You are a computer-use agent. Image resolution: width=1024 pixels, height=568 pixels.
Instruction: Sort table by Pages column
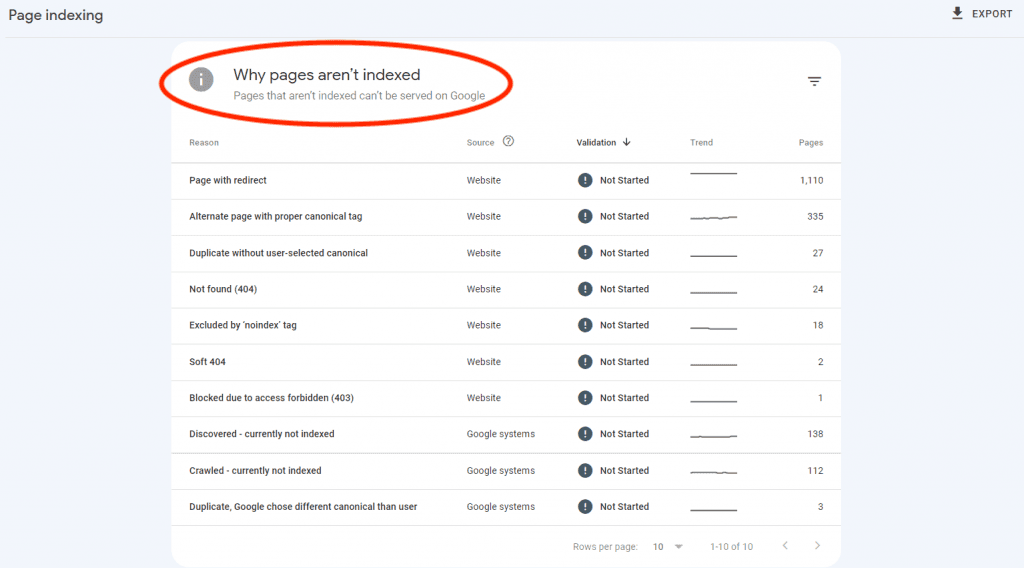(810, 143)
